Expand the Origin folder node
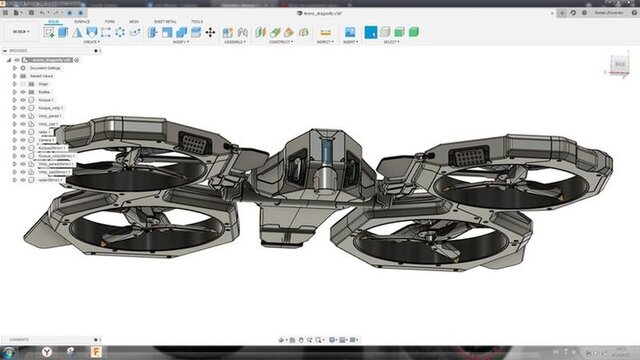 [15, 84]
